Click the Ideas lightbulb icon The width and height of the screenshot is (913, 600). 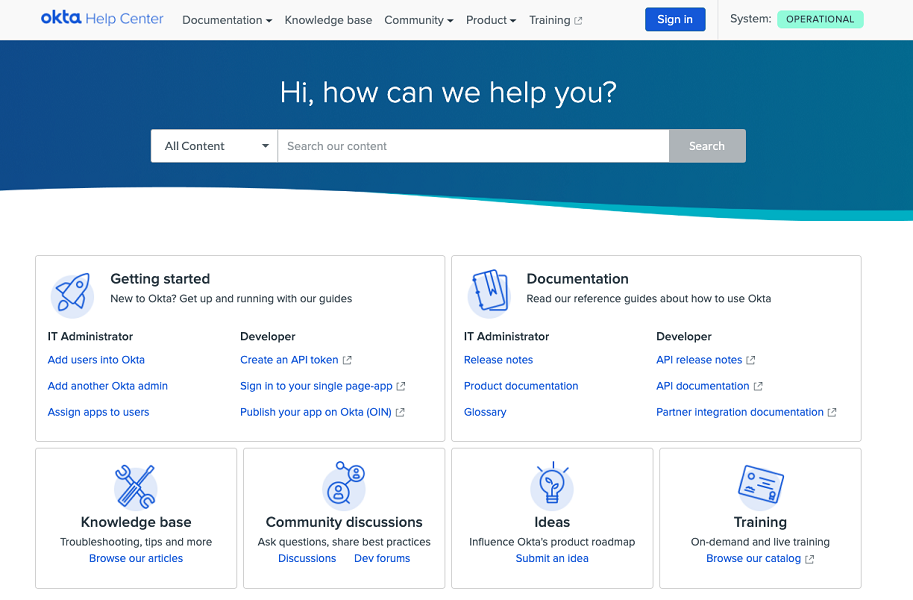coord(552,486)
